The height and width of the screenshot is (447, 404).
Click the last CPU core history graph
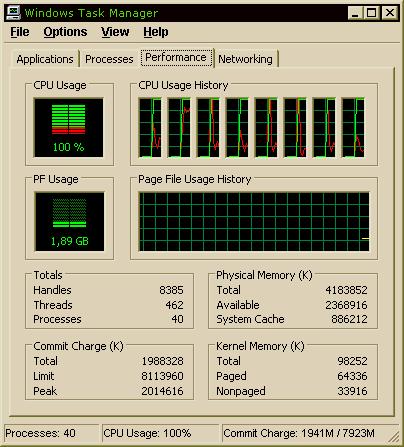pyautogui.click(x=353, y=127)
